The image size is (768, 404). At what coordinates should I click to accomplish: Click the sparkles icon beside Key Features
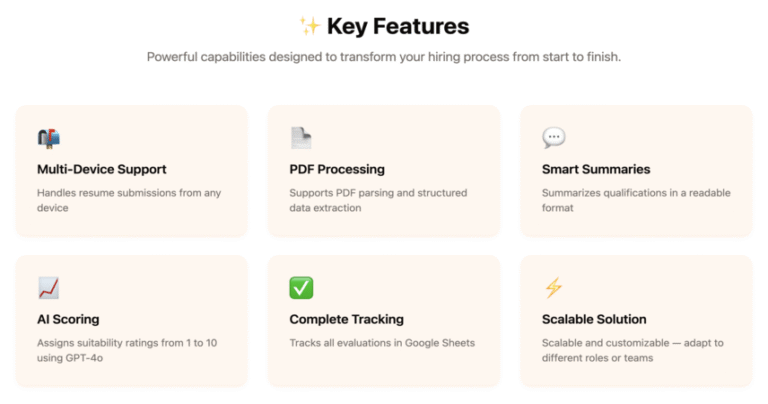coord(310,26)
